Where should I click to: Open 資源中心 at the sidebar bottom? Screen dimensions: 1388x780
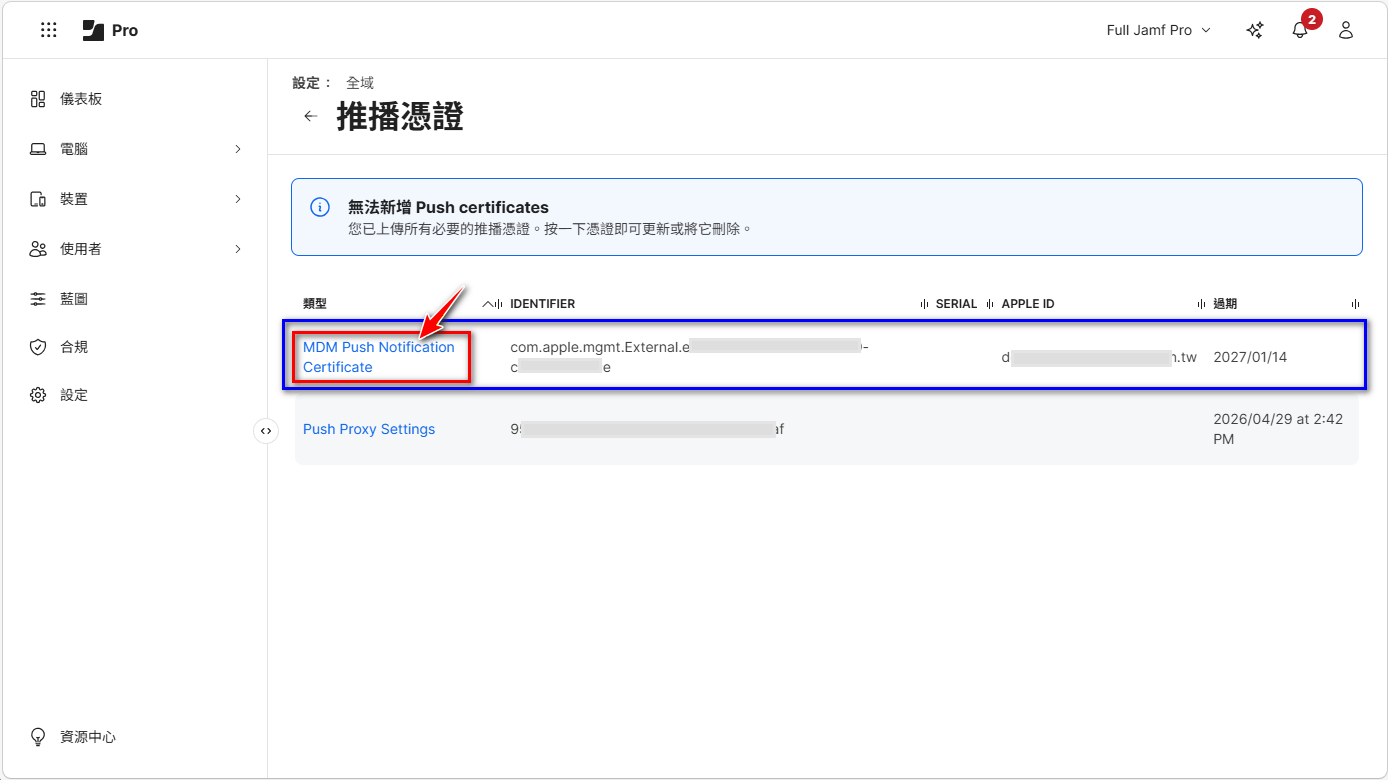87,737
